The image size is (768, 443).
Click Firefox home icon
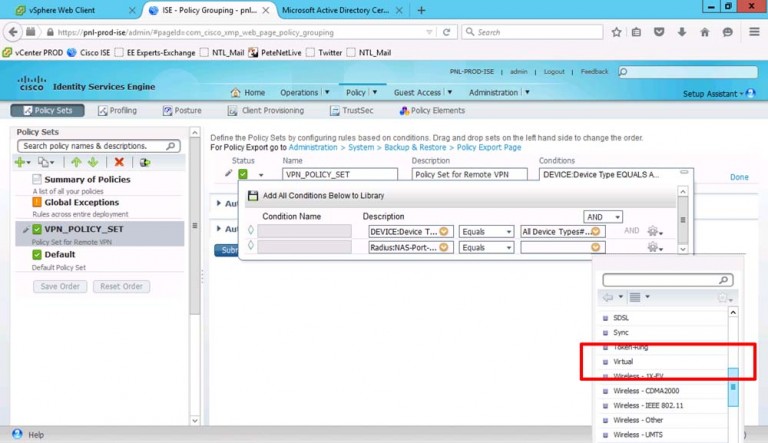pyautogui.click(x=705, y=32)
